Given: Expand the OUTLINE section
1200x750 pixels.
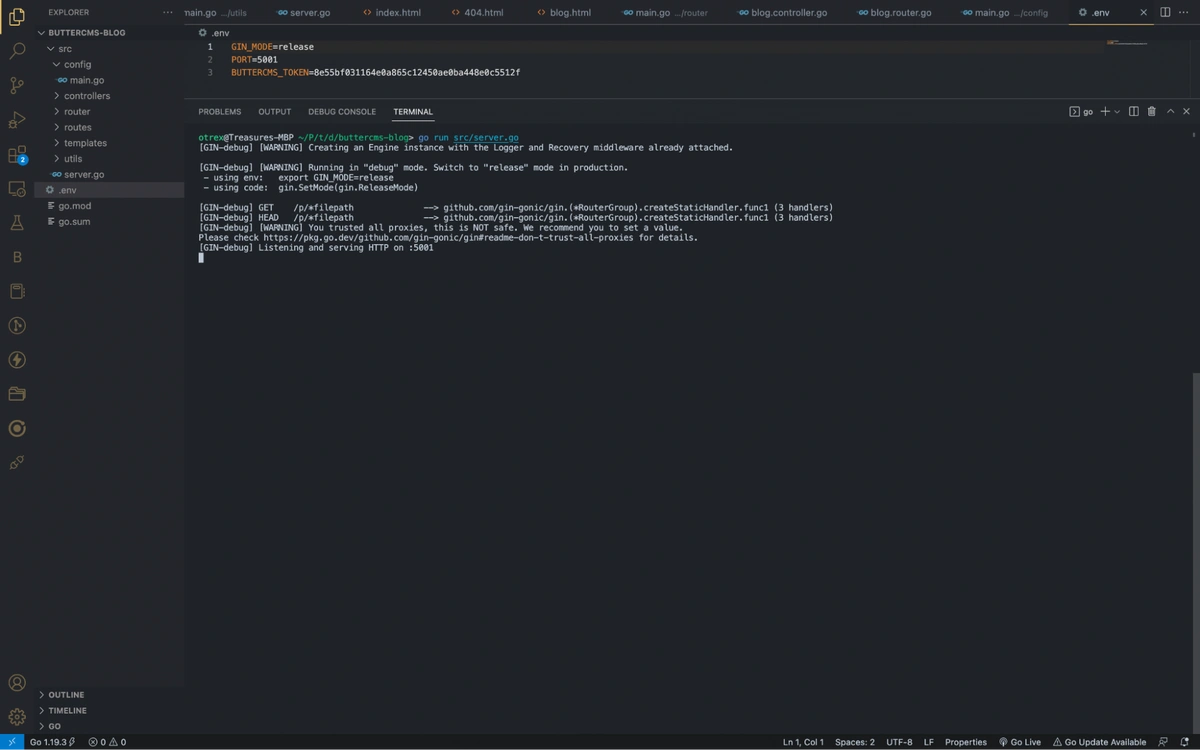Looking at the screenshot, I should (66, 695).
